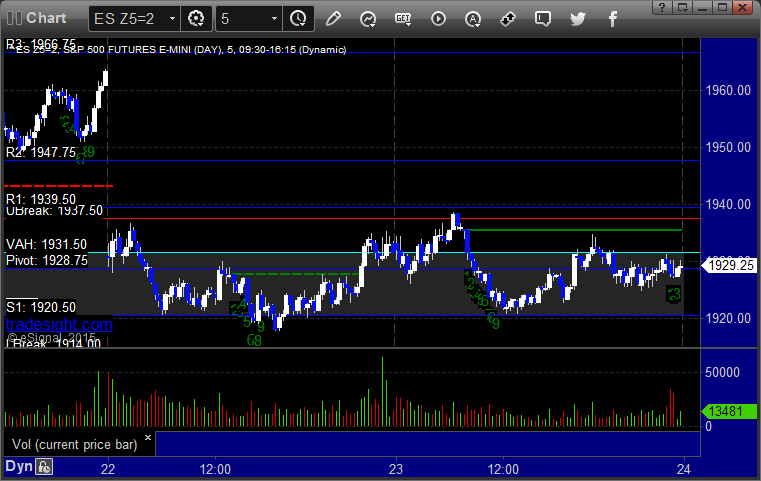Viewport: 761px width, 481px height.
Task: Open the alerts 'A' icon menu
Action: 473,19
